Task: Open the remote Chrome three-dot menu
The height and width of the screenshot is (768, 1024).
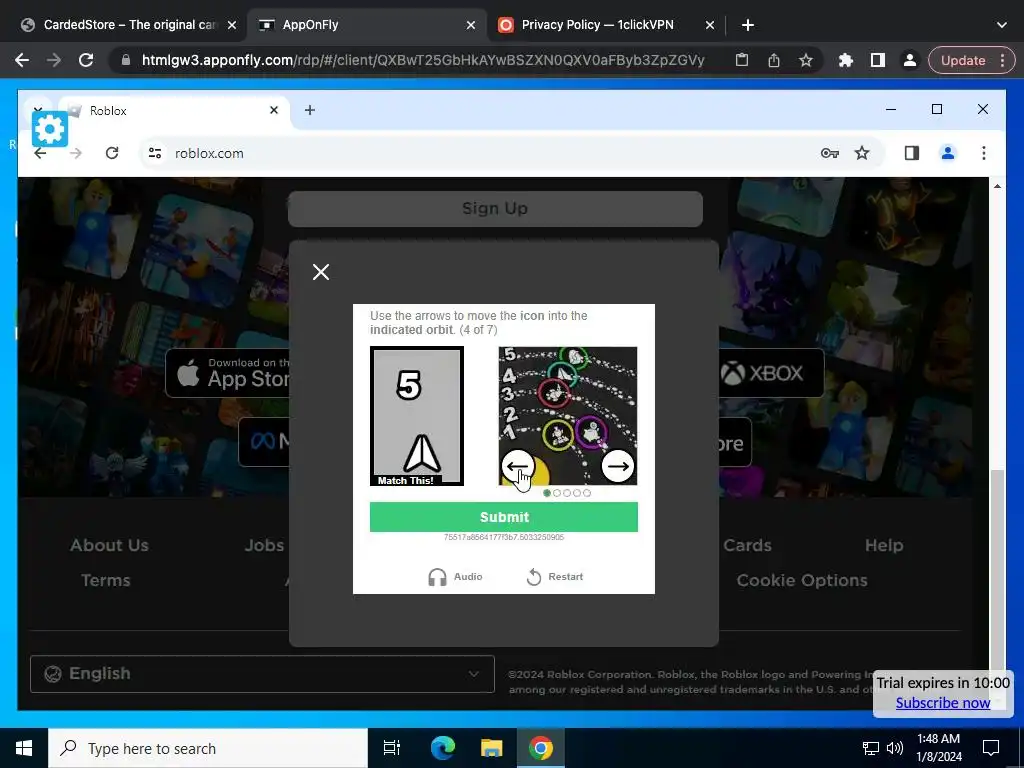Action: pos(984,153)
